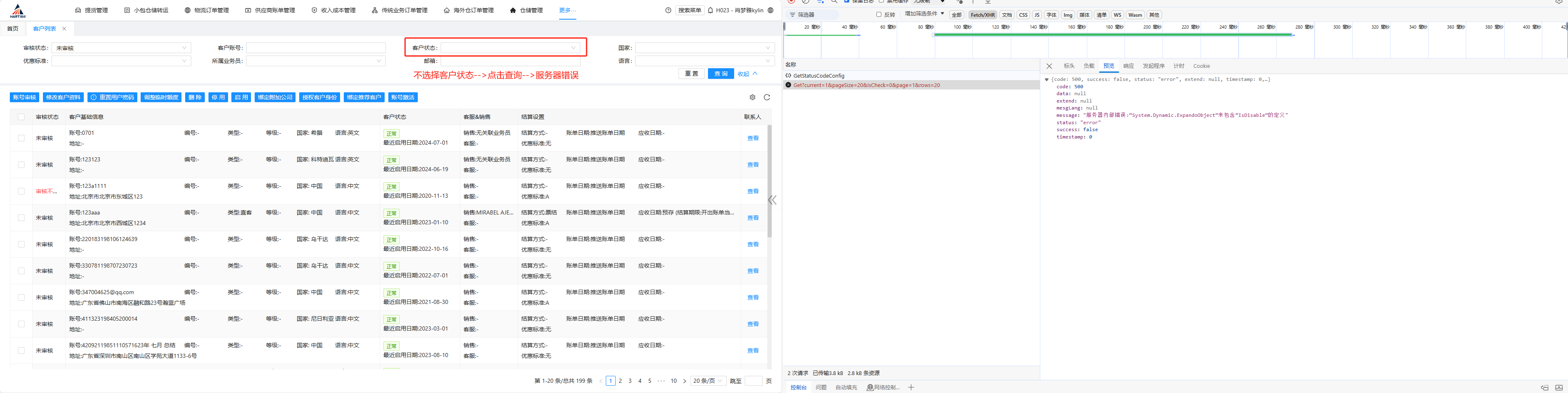
Task: Click the 查询 search button
Action: (x=721, y=74)
